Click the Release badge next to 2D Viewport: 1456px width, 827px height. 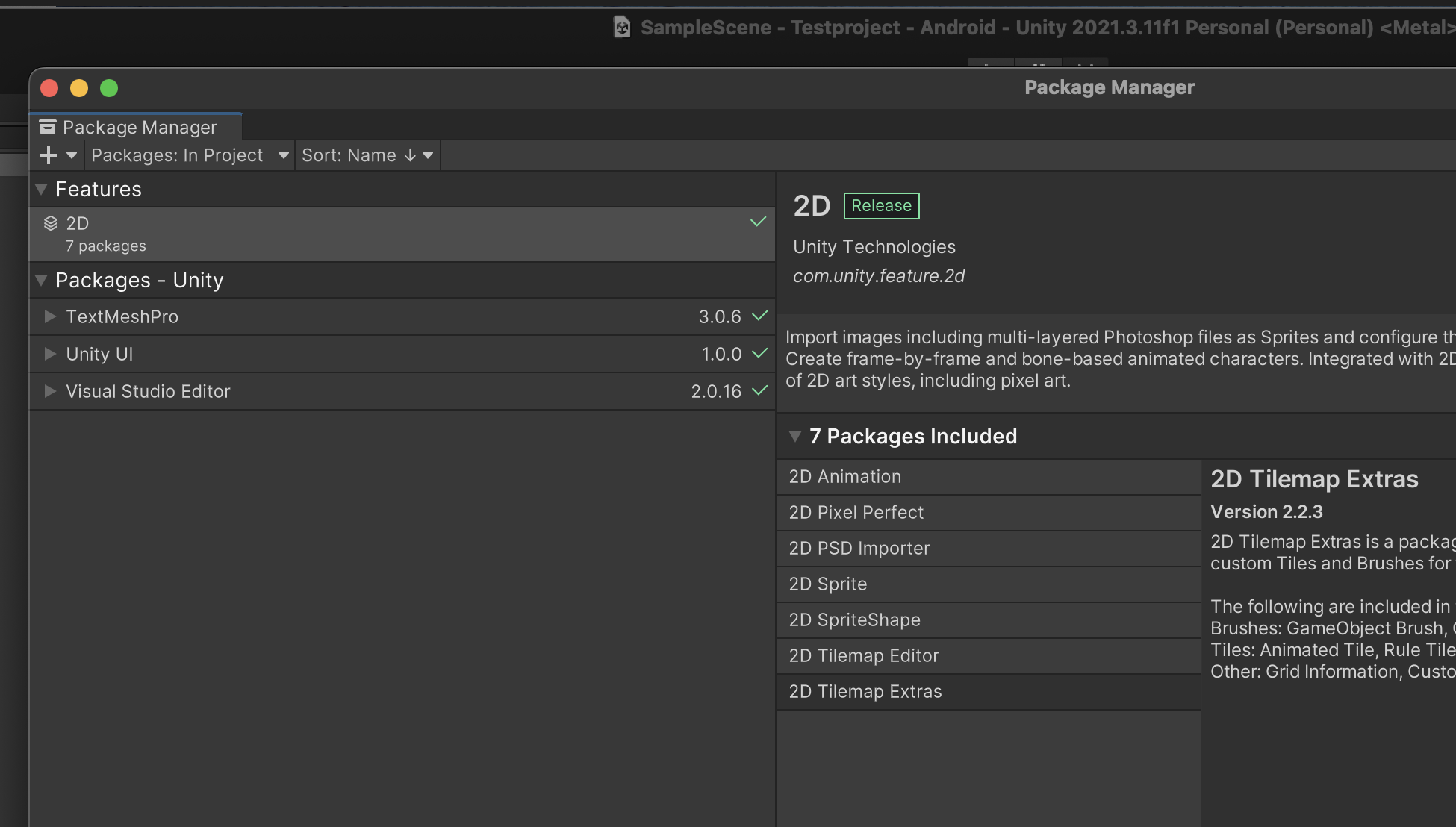pos(881,205)
